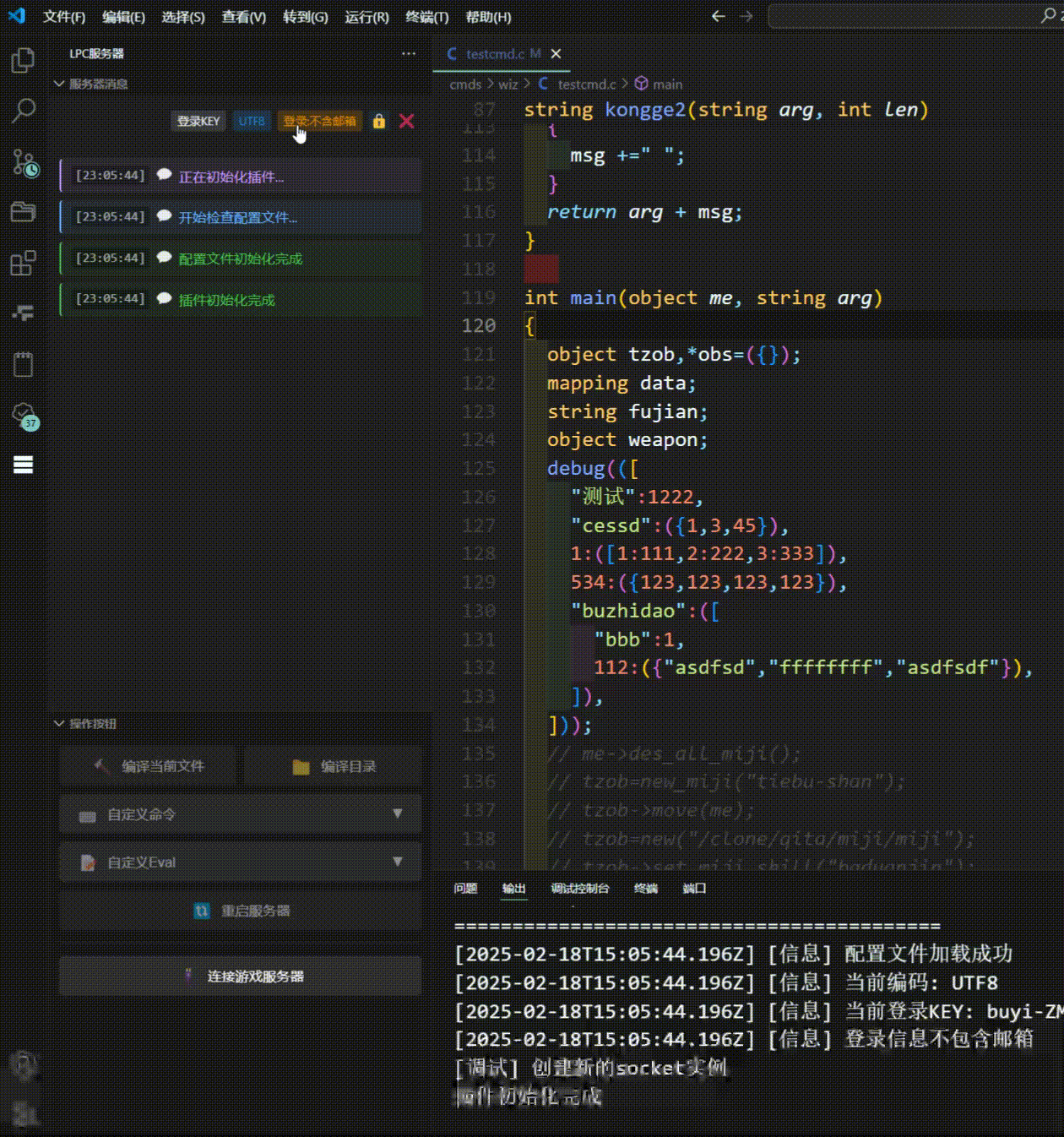Open the 文件(F) menu
Screen dimensions: 1064x1137
(64, 17)
